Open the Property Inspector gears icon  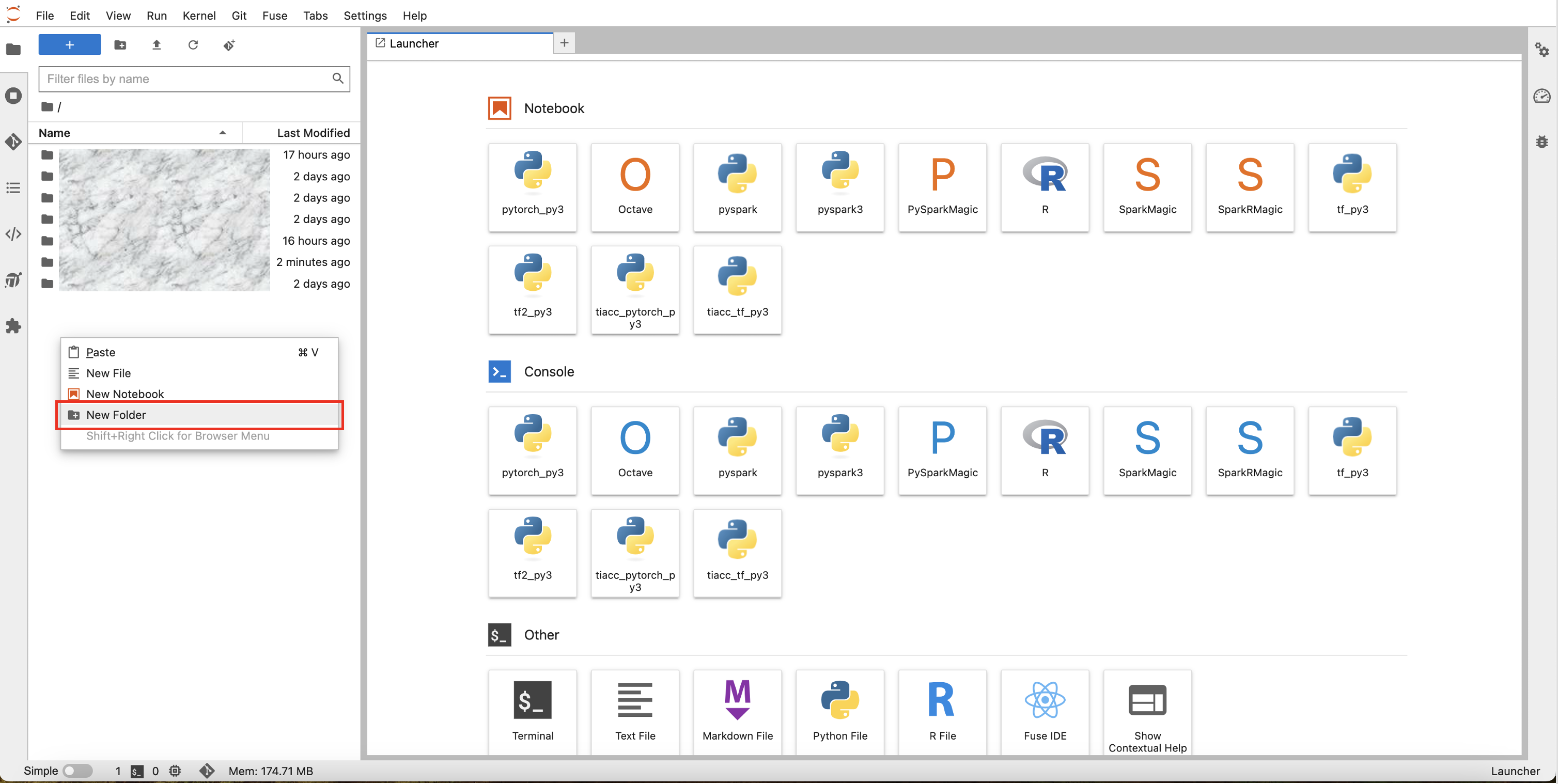click(1541, 50)
